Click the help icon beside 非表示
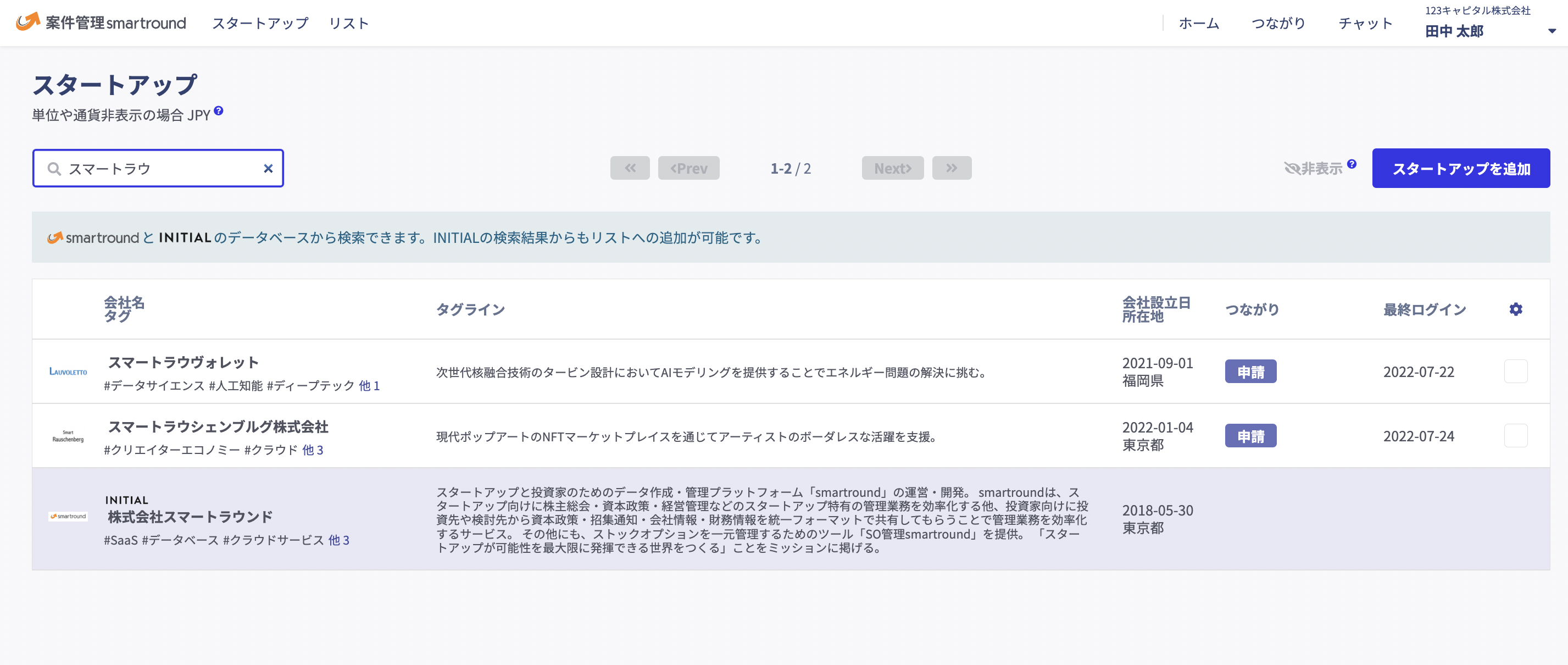 [x=1352, y=163]
